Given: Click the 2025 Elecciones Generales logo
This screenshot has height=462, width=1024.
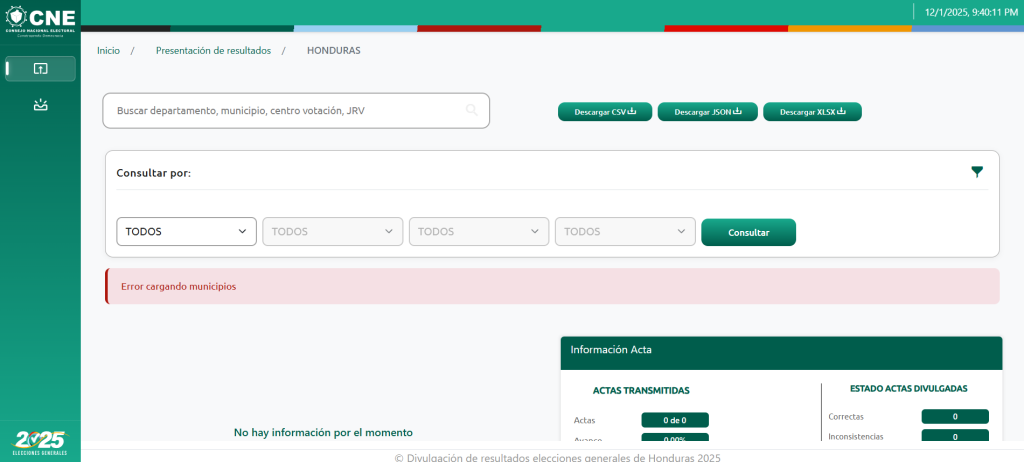Looking at the screenshot, I should 40,442.
